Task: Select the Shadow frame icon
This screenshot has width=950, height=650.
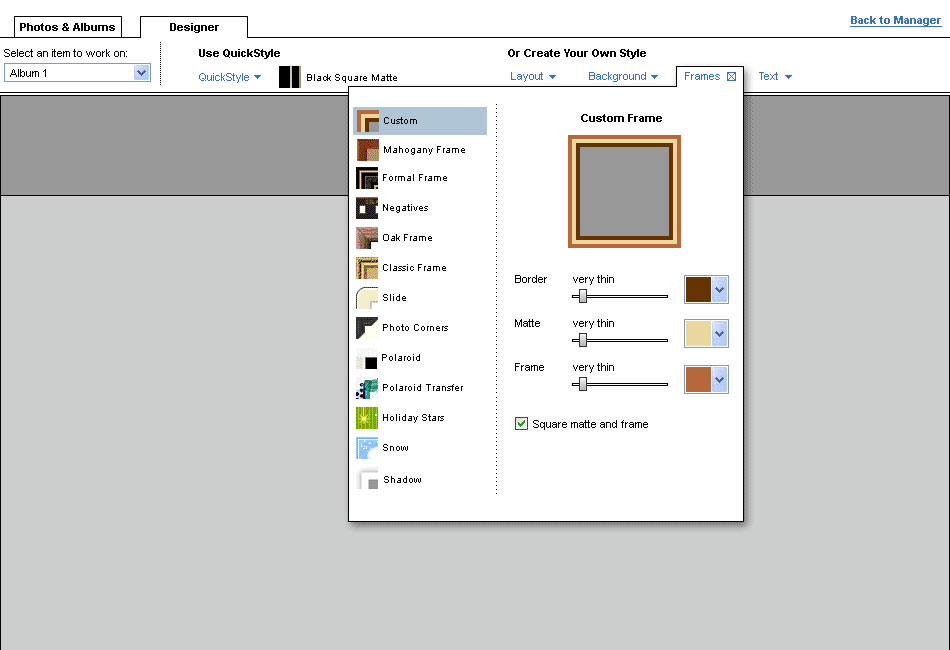Action: click(x=367, y=479)
